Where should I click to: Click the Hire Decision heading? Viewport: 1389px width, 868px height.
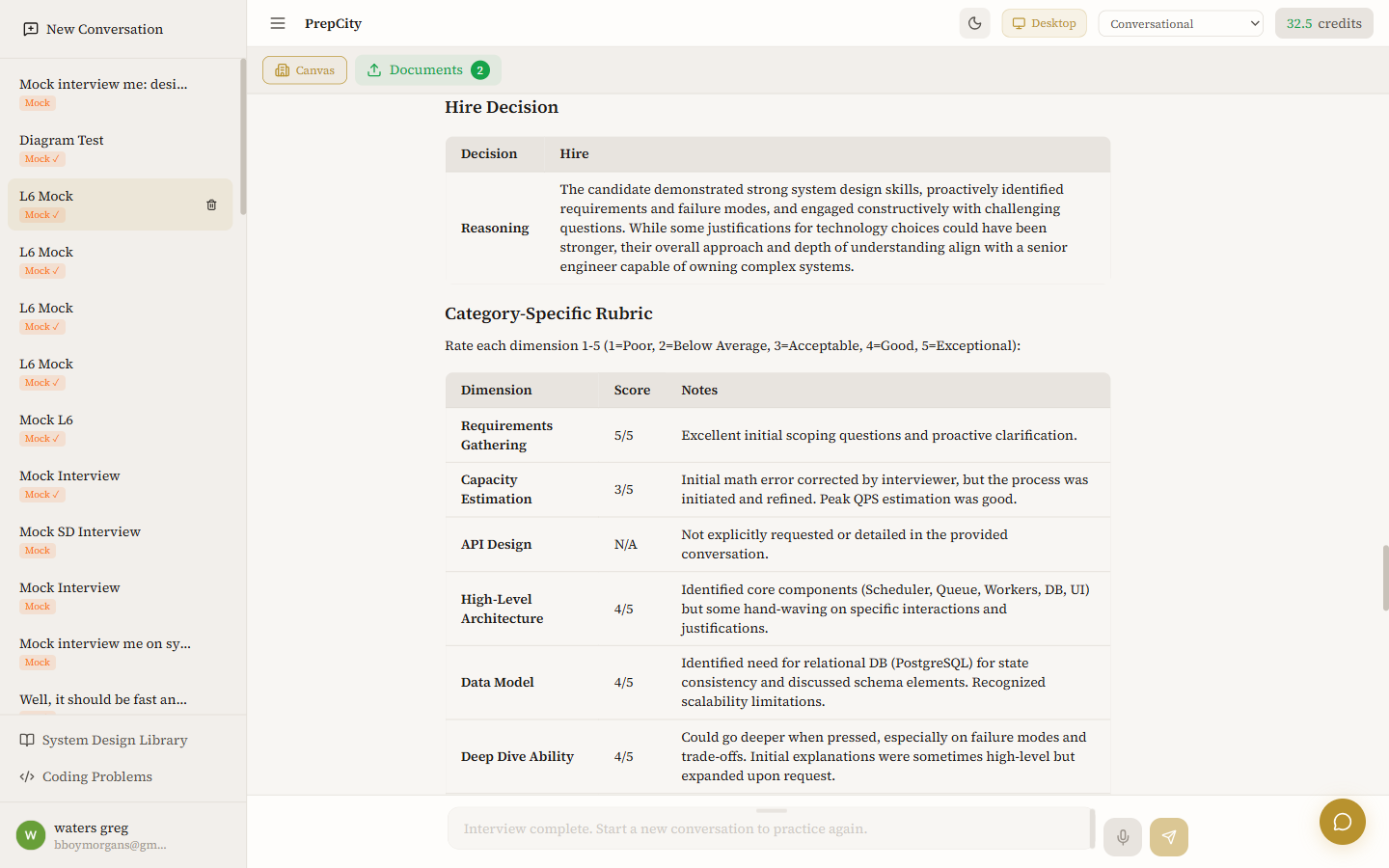[502, 107]
